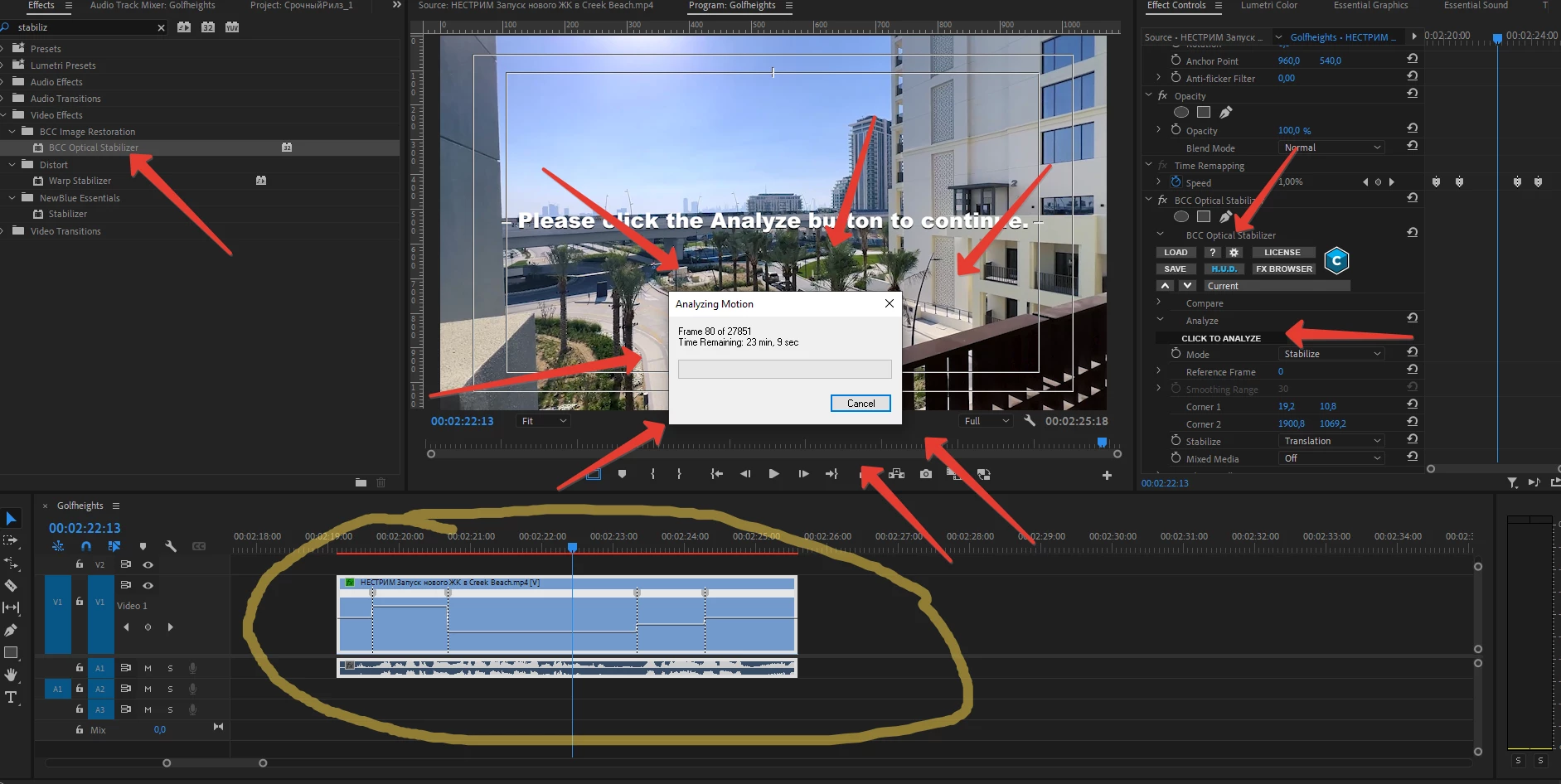Click the LICENSE button
The width and height of the screenshot is (1561, 784).
point(1282,252)
